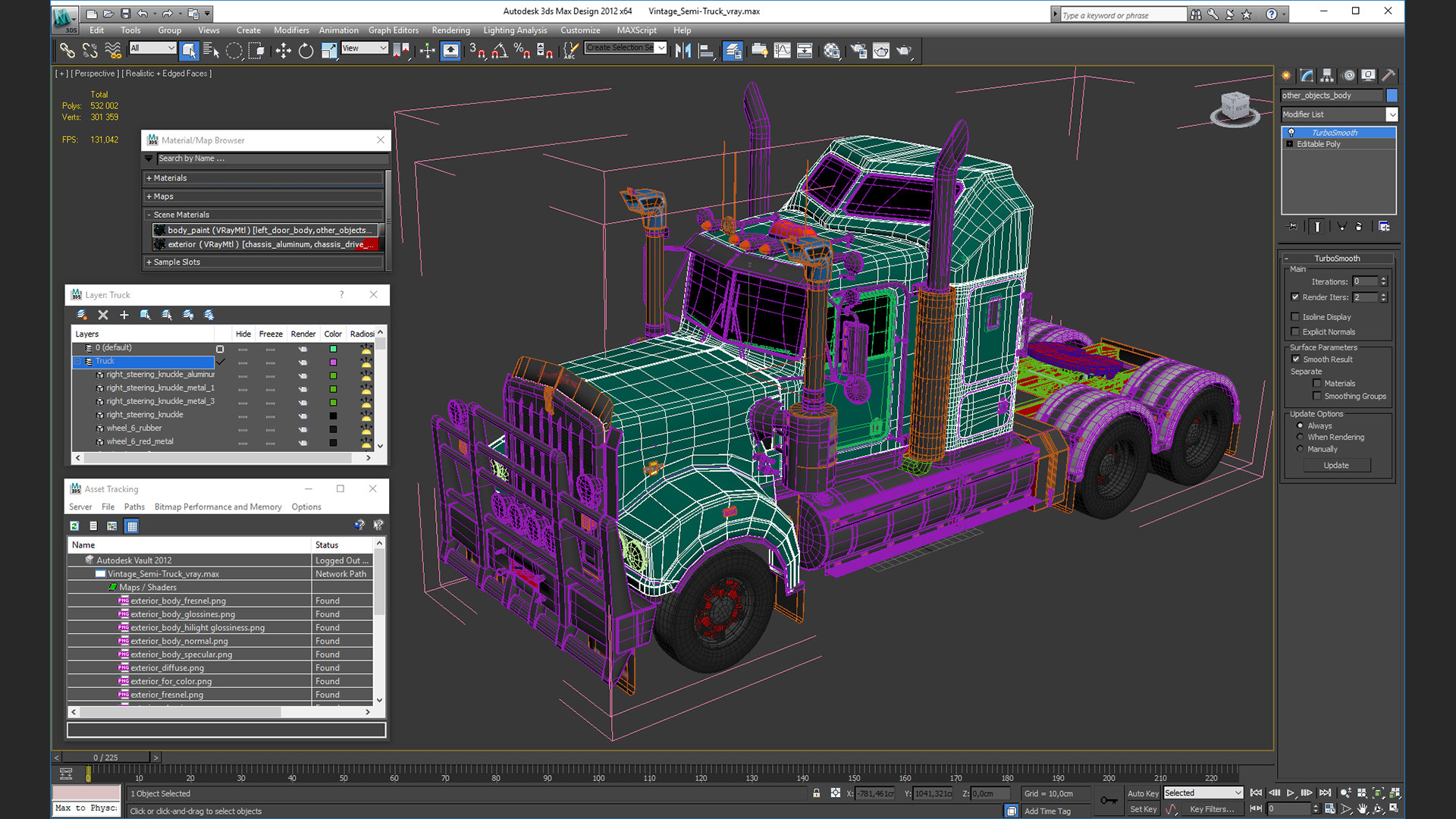Open the Render Setup icon

click(x=858, y=51)
